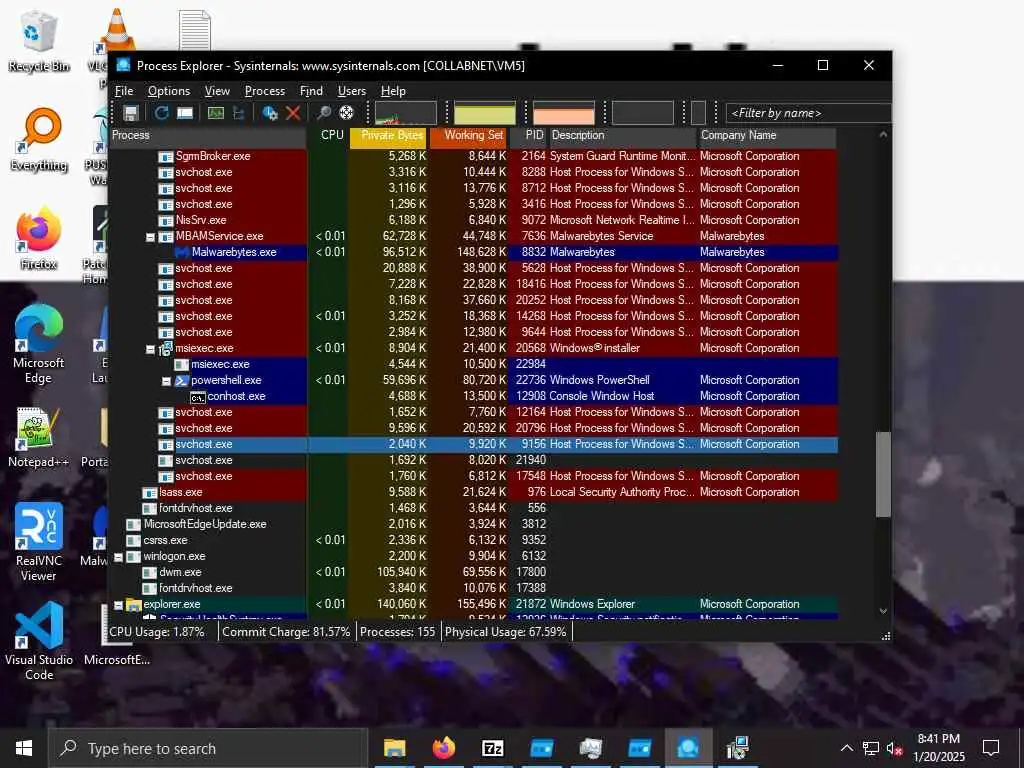Screen dimensions: 1024x768
Task: Collapse the explorer.exe tree node
Action: pyautogui.click(x=118, y=605)
